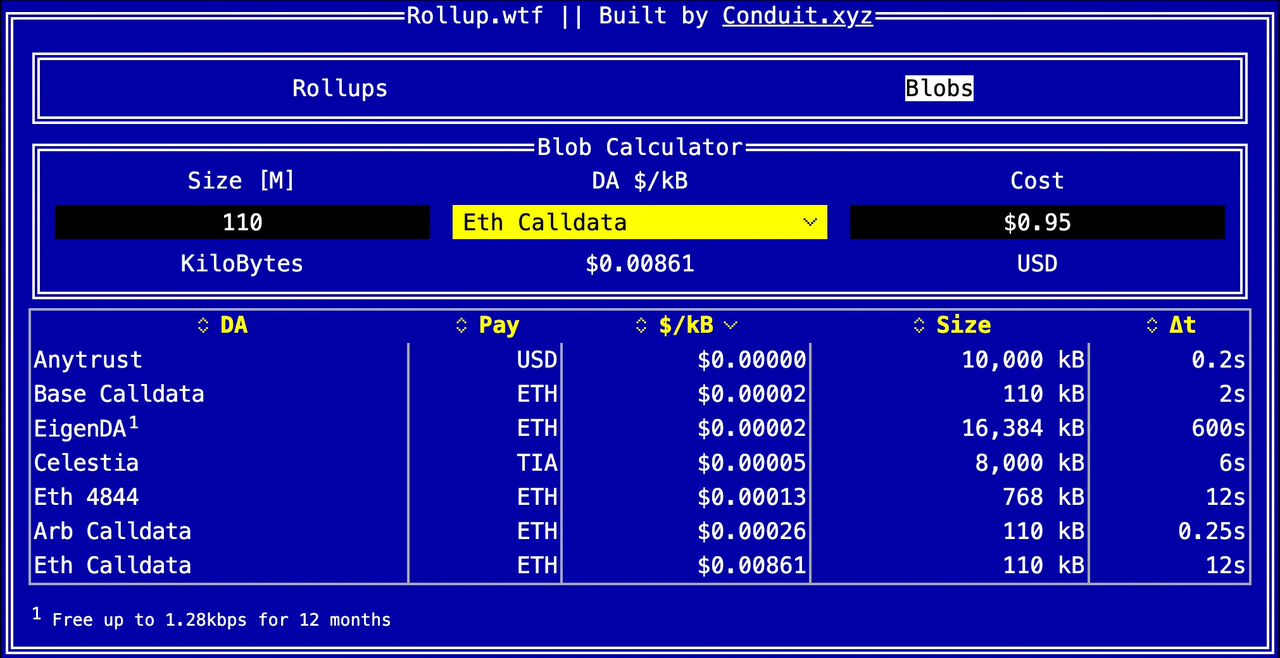
Task: Click the EigenDA footnote superscript 1
Action: (133, 422)
